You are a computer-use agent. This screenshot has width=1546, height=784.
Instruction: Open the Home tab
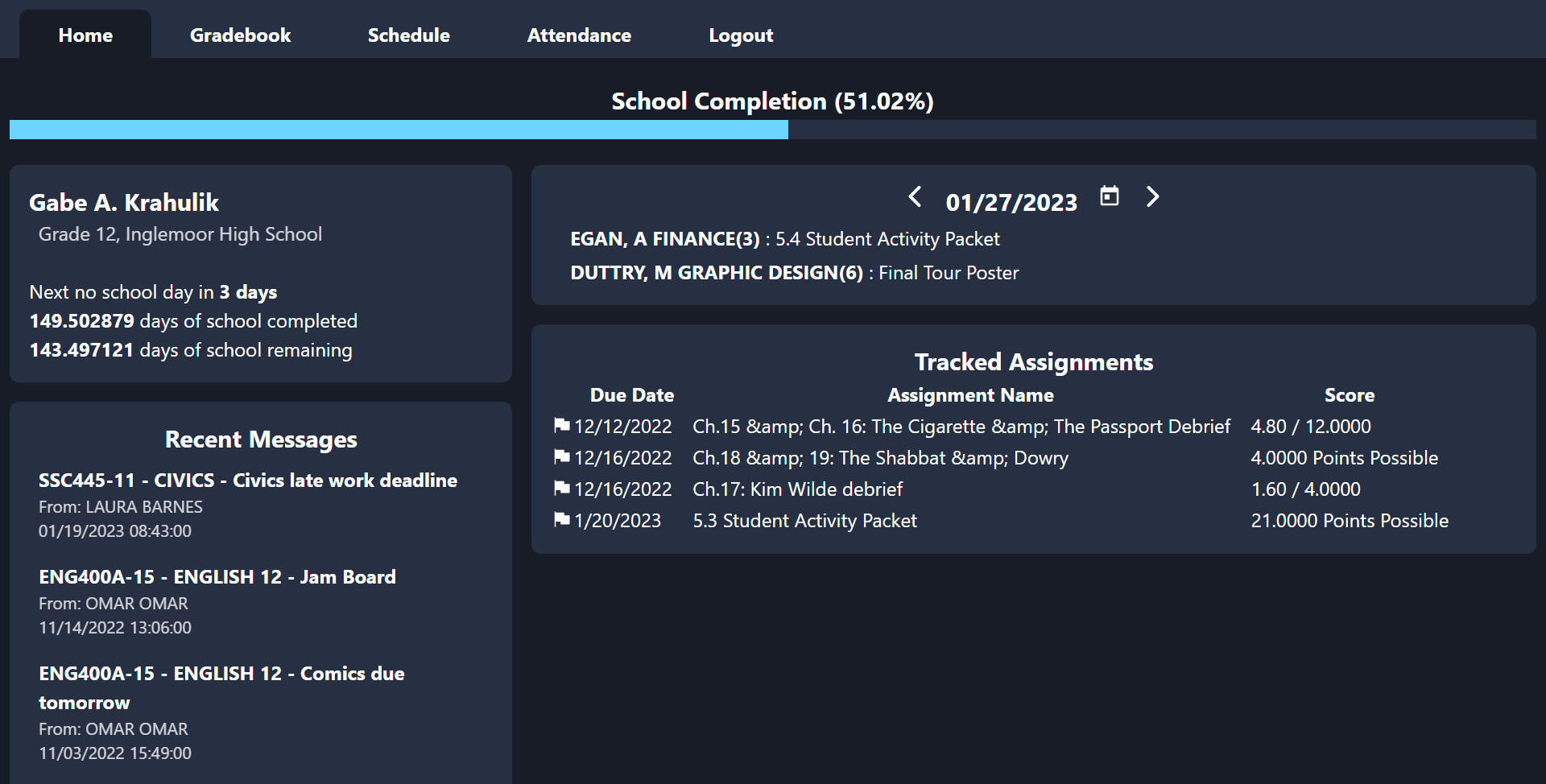(x=85, y=35)
